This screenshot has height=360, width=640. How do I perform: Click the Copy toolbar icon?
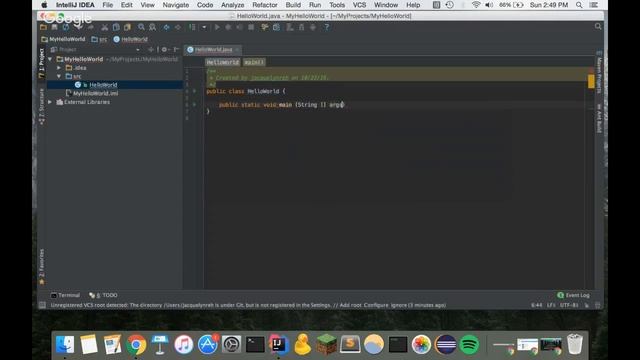point(116,27)
